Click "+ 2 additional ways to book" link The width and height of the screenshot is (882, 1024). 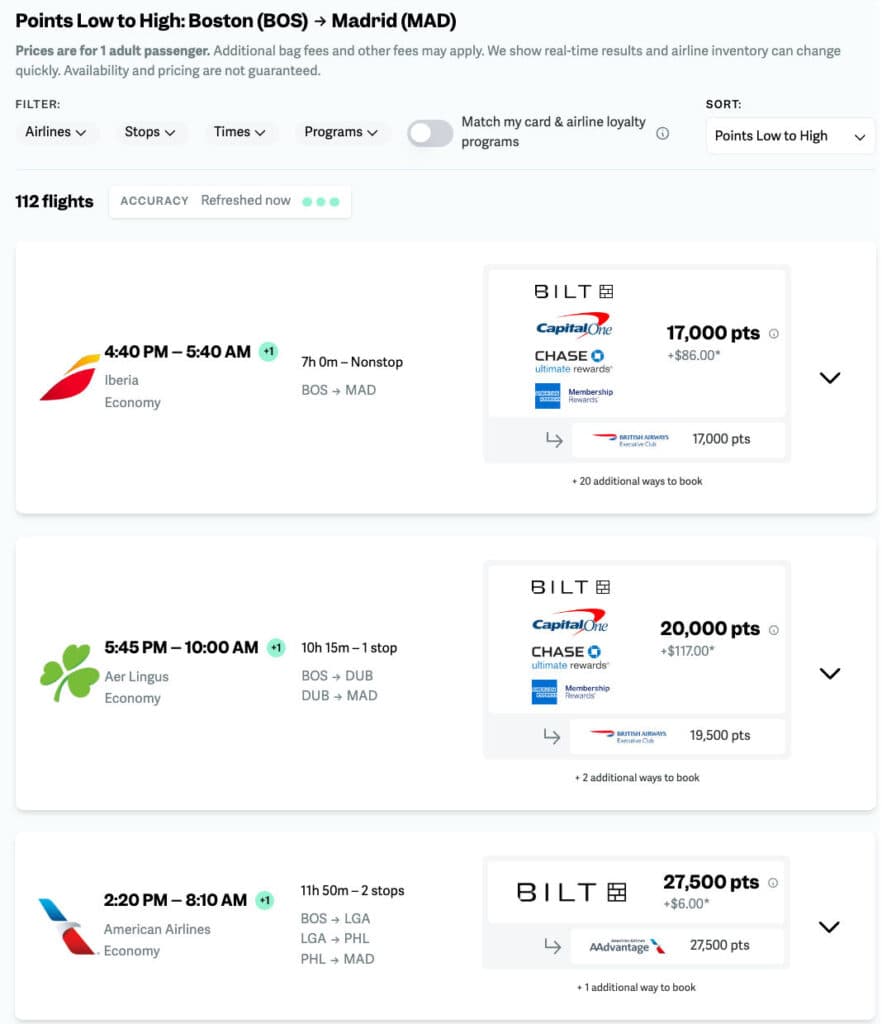(637, 777)
